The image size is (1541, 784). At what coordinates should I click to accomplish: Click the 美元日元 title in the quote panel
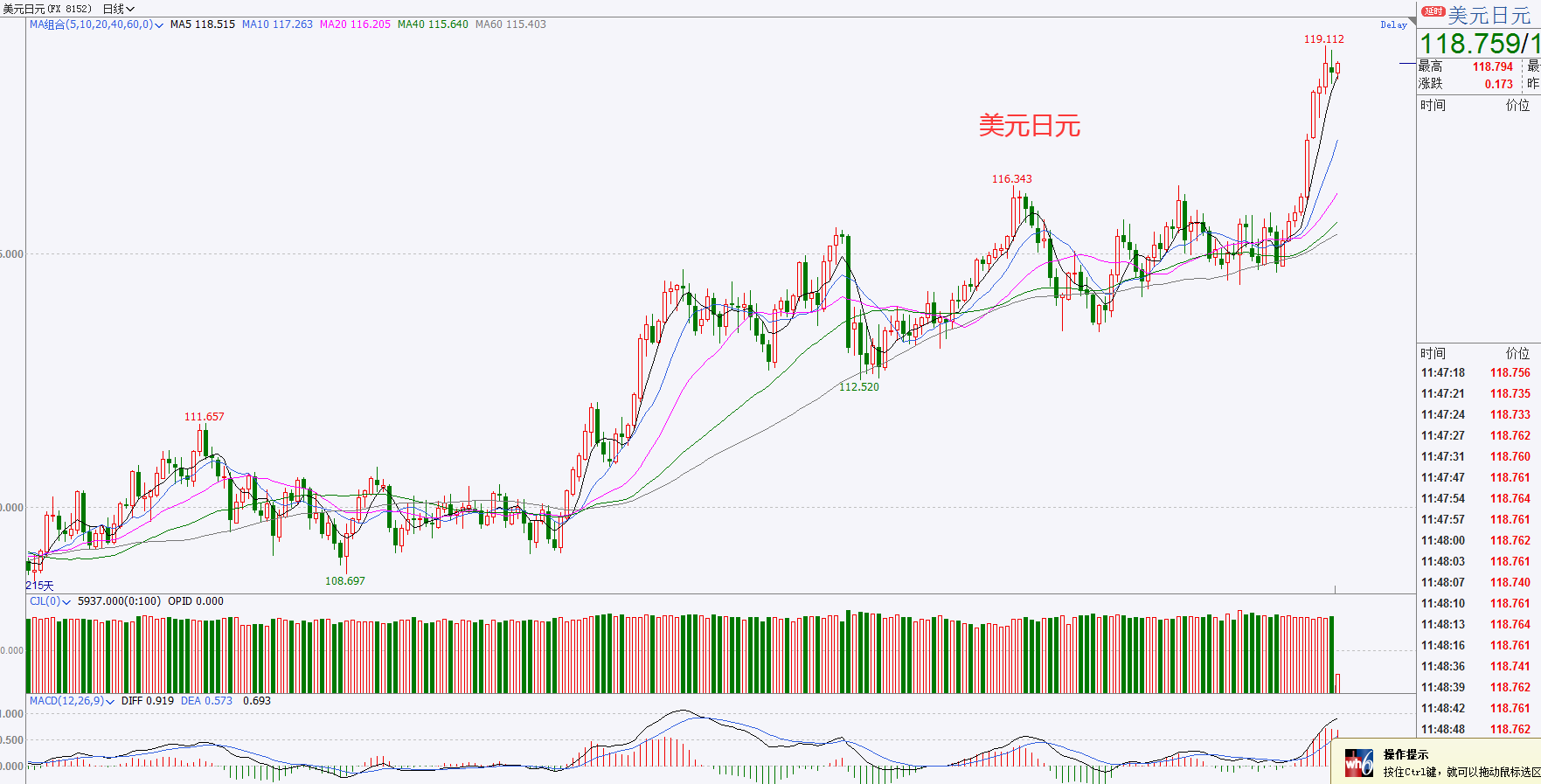pos(1489,16)
